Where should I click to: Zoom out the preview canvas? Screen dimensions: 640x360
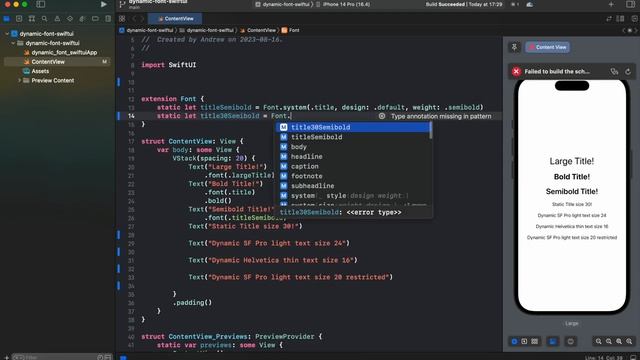(x=598, y=341)
